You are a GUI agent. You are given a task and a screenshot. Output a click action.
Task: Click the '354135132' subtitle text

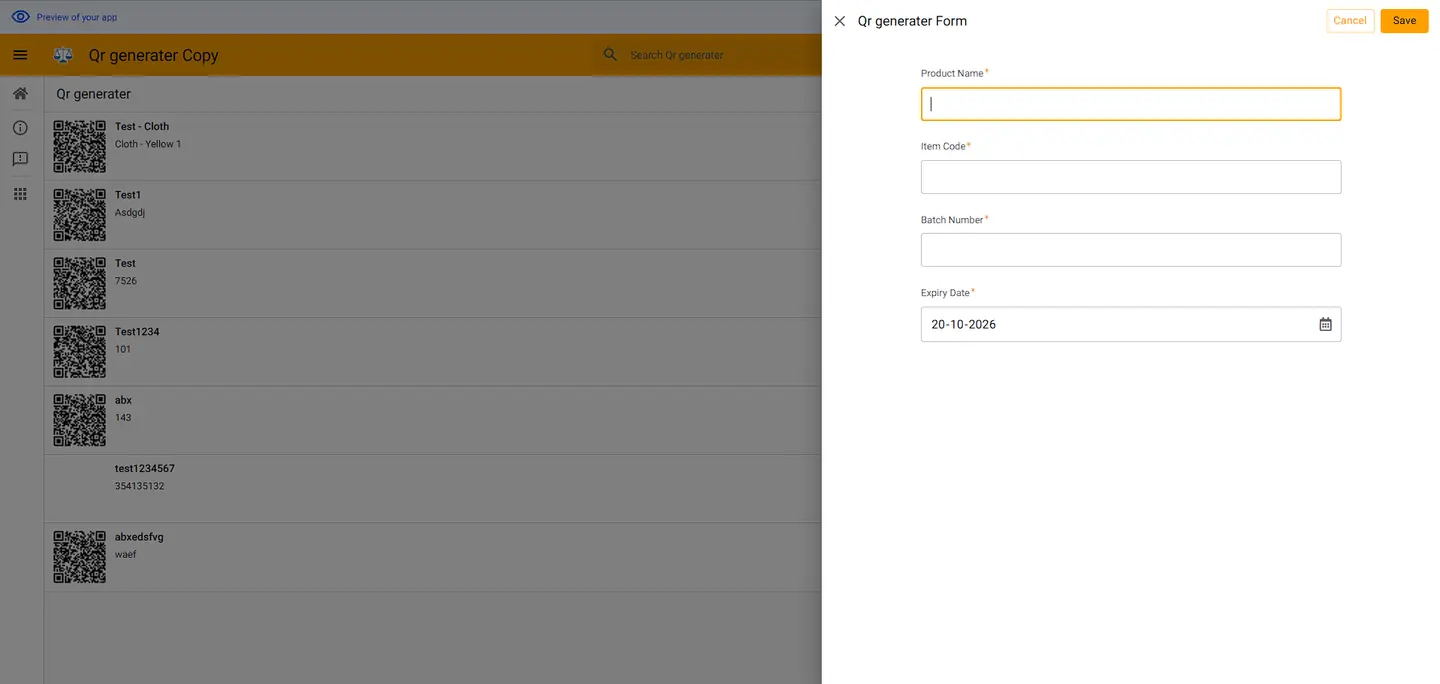click(x=140, y=486)
